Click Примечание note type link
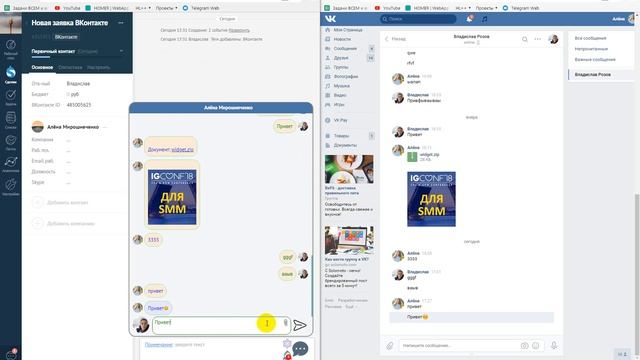 coord(158,345)
